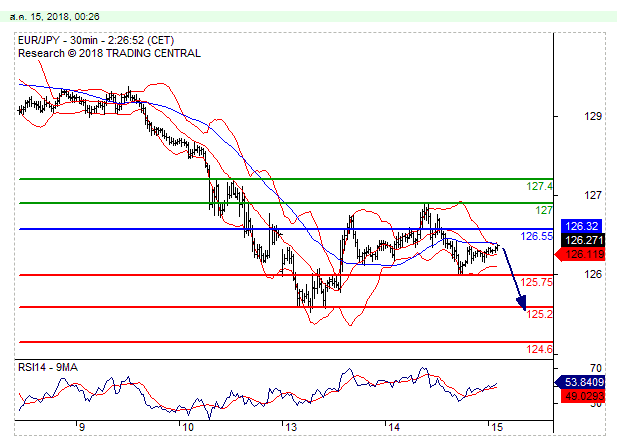Click the 126.55 blue pivot label
The width and height of the screenshot is (617, 442).
539,236
